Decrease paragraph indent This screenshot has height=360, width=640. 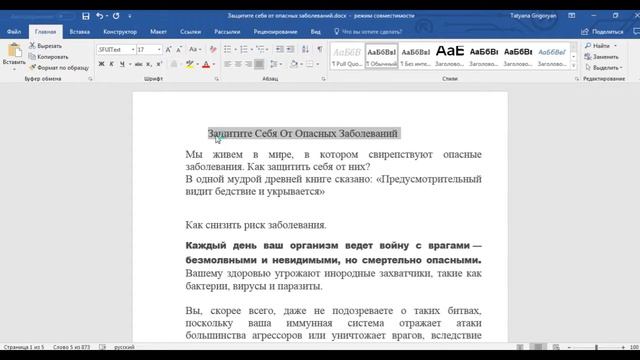280,49
